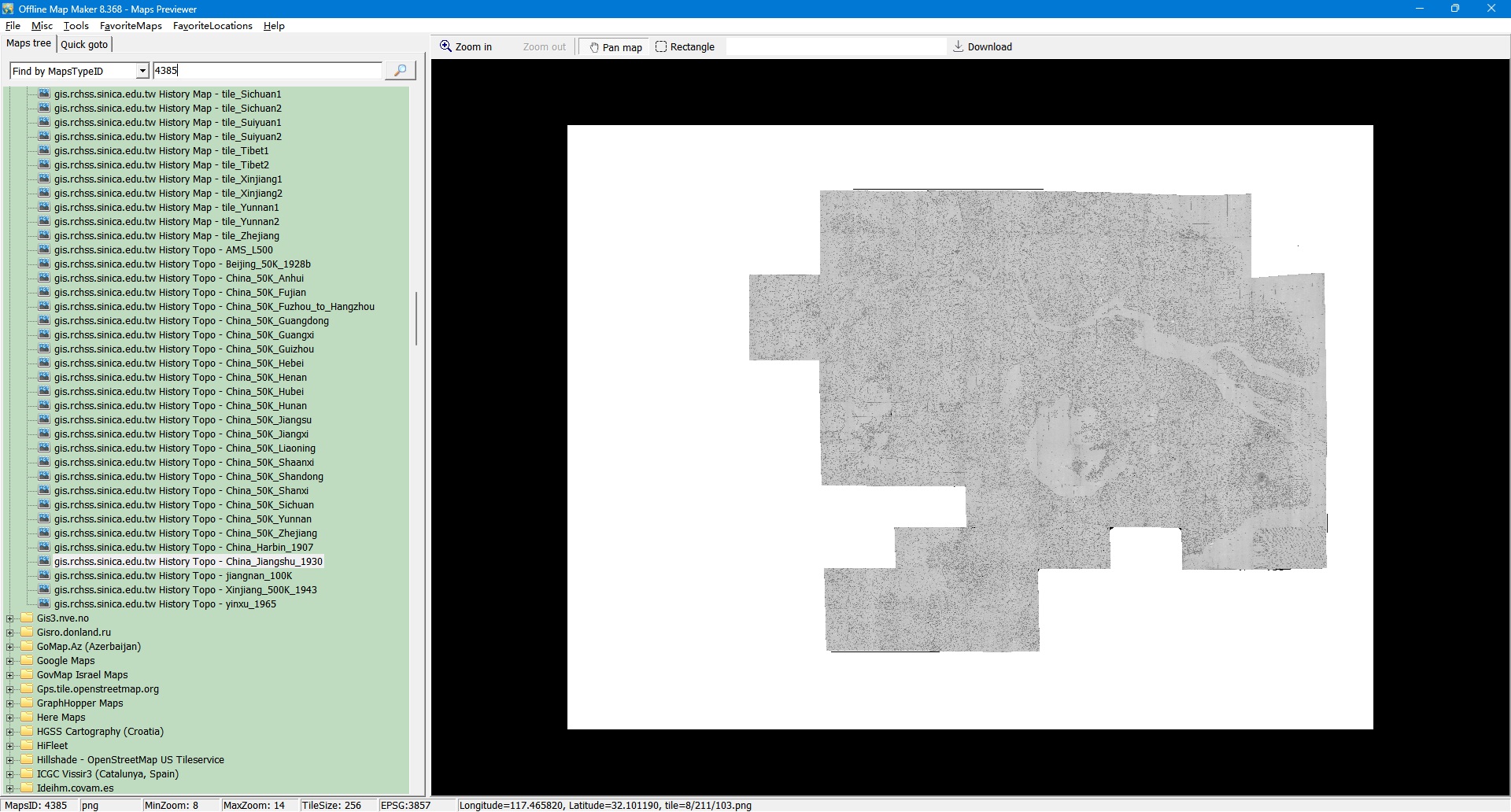
Task: Expand the GraphHopper Maps folder
Action: (x=10, y=703)
